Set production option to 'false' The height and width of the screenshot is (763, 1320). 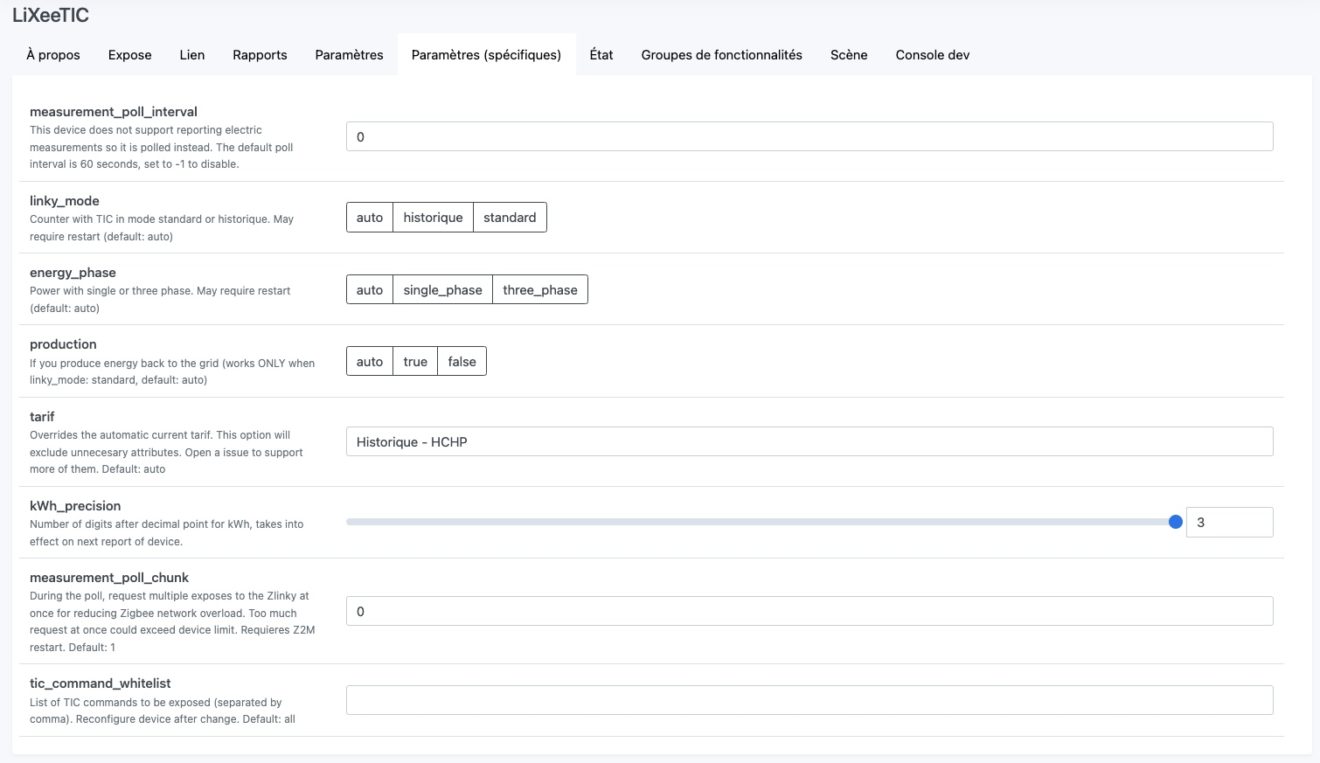pyautogui.click(x=461, y=362)
